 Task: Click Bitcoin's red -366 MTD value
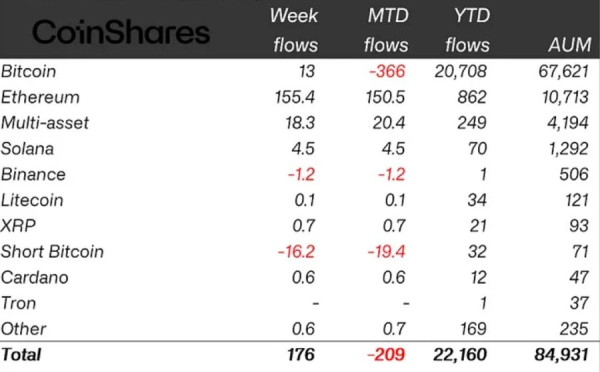[387, 72]
